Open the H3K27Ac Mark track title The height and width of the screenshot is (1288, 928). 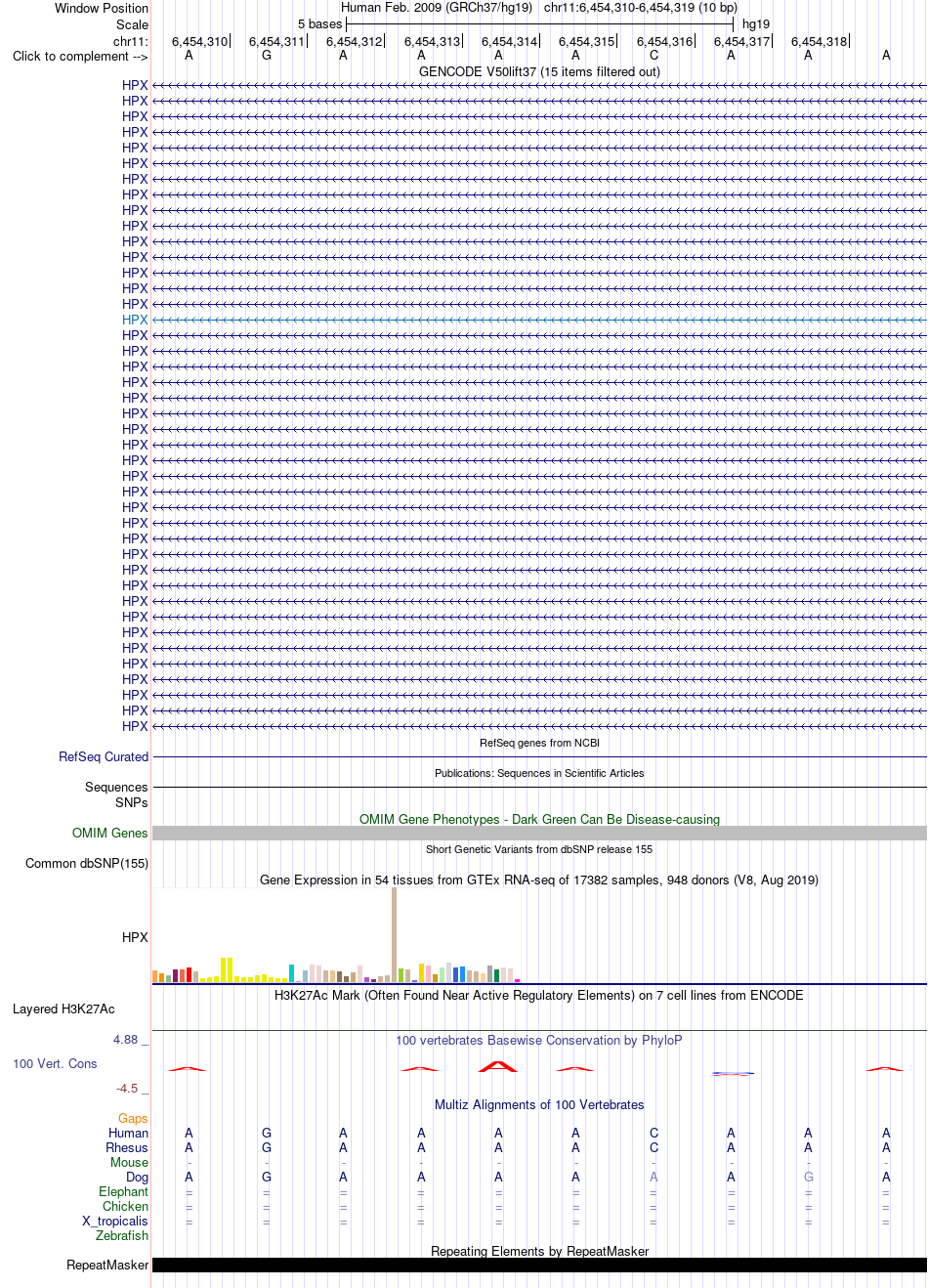click(x=539, y=995)
